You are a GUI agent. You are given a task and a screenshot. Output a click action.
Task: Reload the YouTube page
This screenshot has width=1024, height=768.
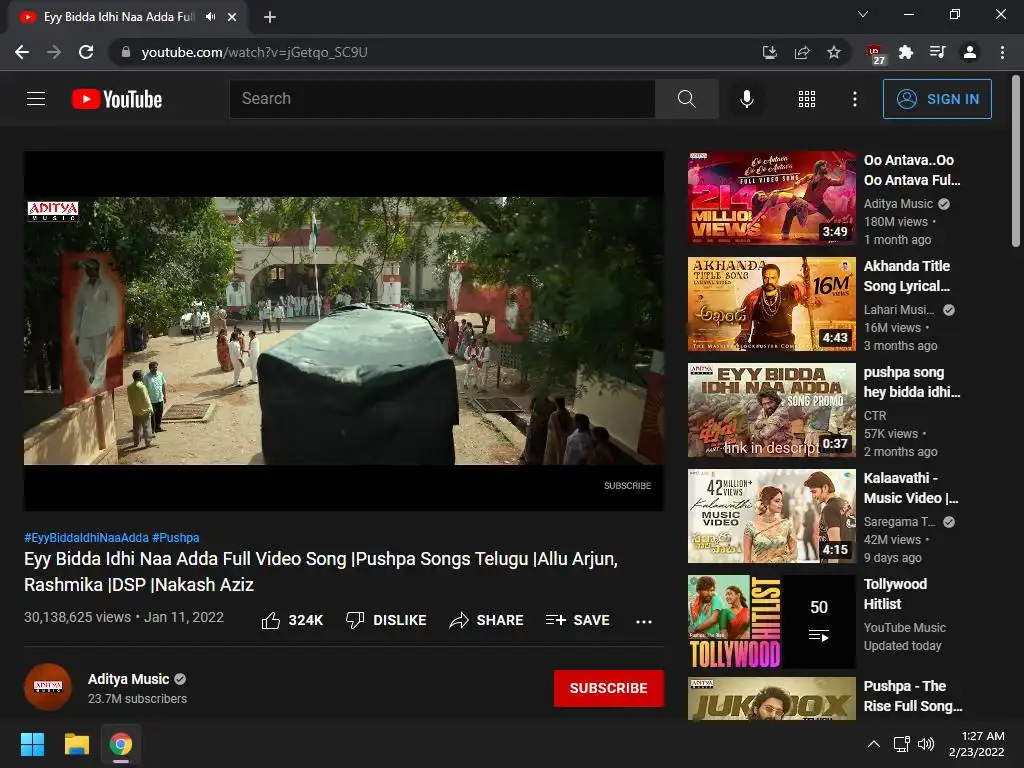(86, 52)
